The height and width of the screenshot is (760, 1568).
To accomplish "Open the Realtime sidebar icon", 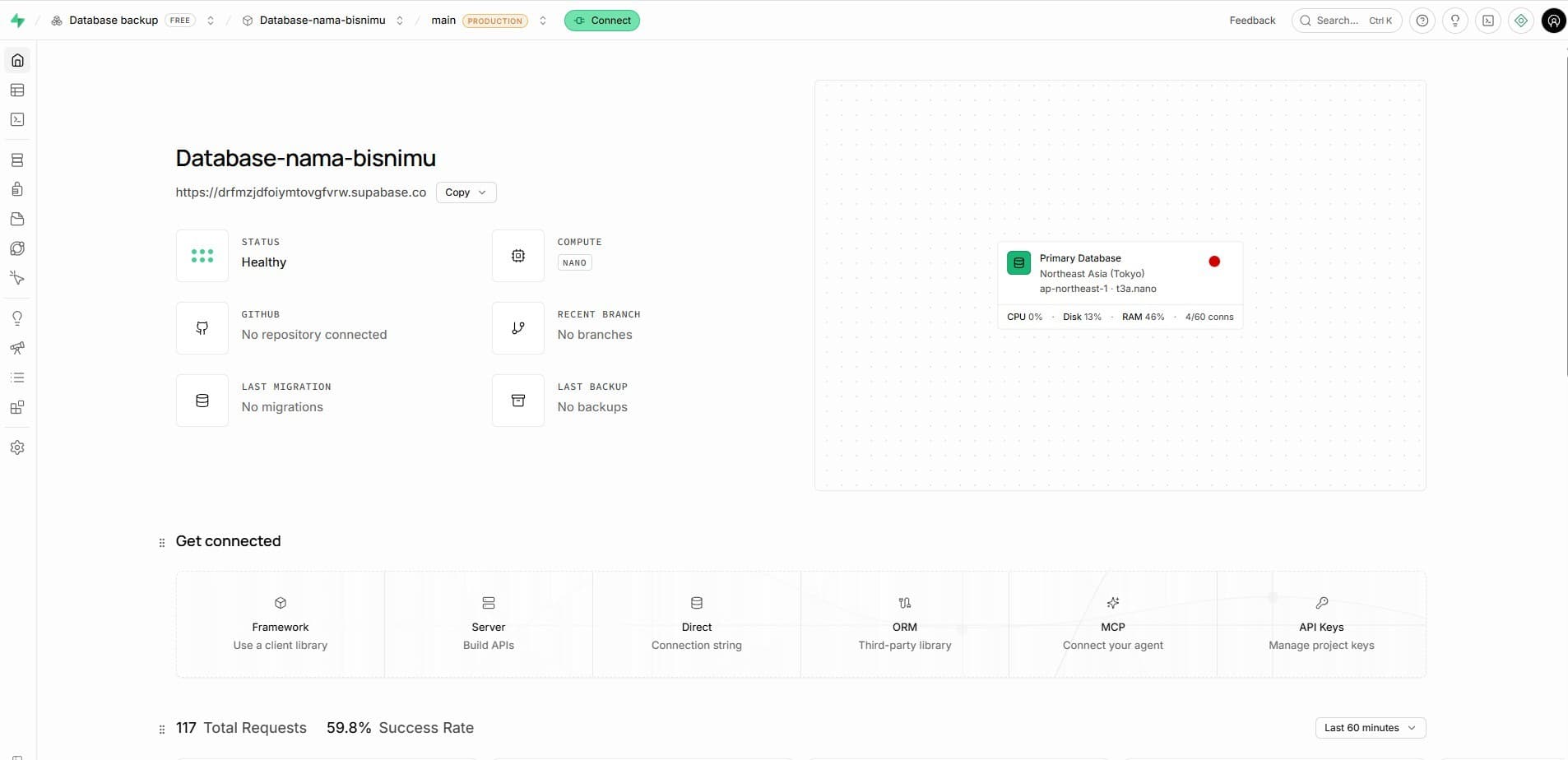I will pos(17,279).
